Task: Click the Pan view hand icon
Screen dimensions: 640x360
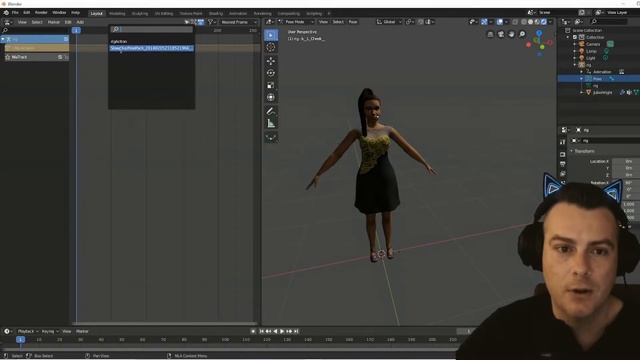Action: (x=511, y=34)
